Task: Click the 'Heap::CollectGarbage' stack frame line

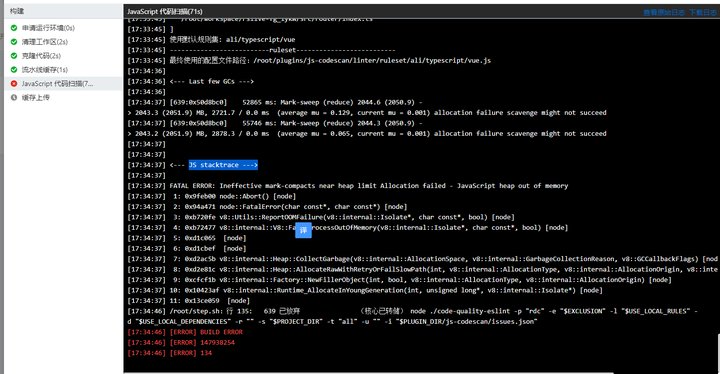Action: pos(422,259)
